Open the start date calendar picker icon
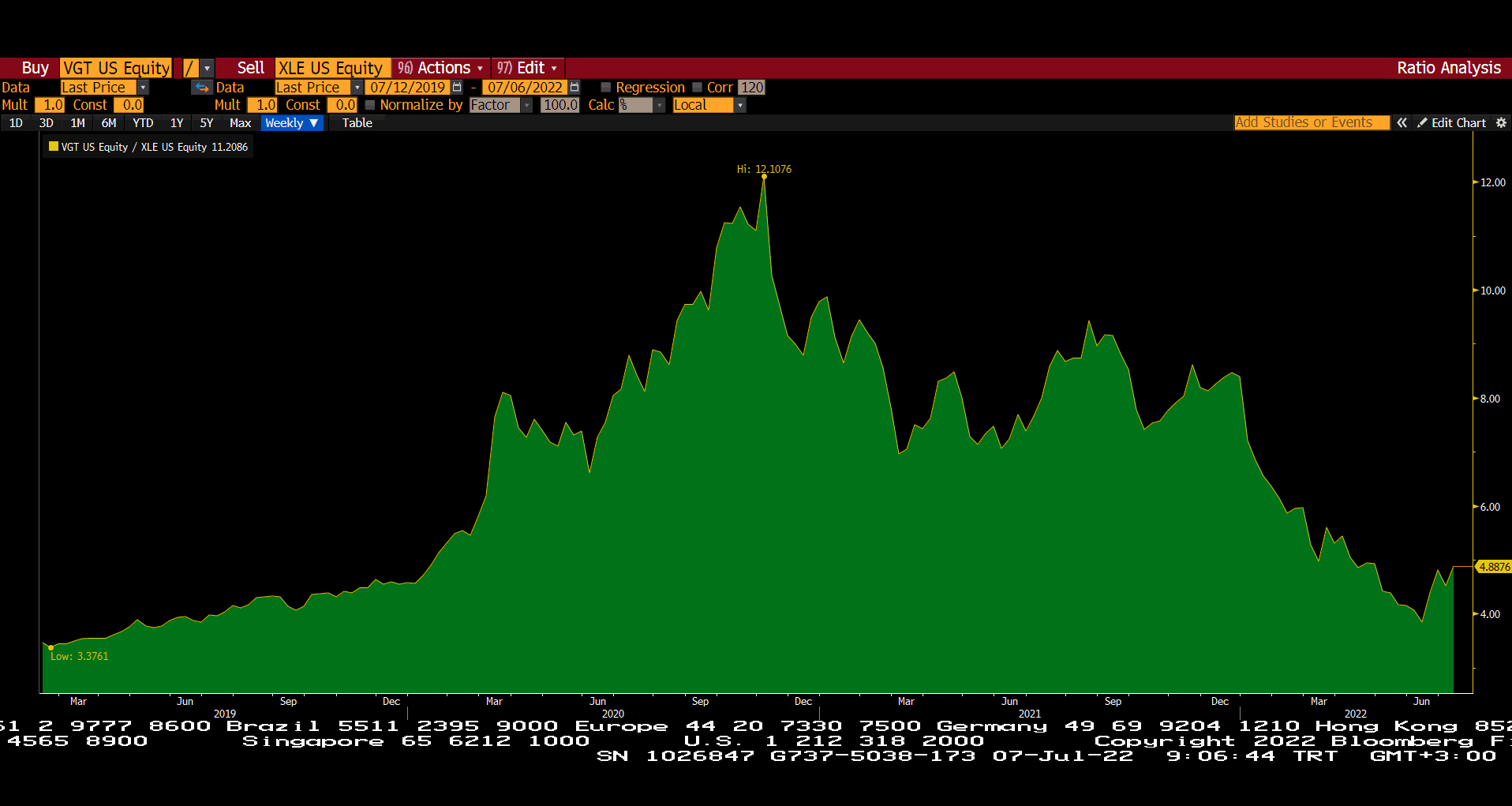The width and height of the screenshot is (1512, 806). coord(457,88)
